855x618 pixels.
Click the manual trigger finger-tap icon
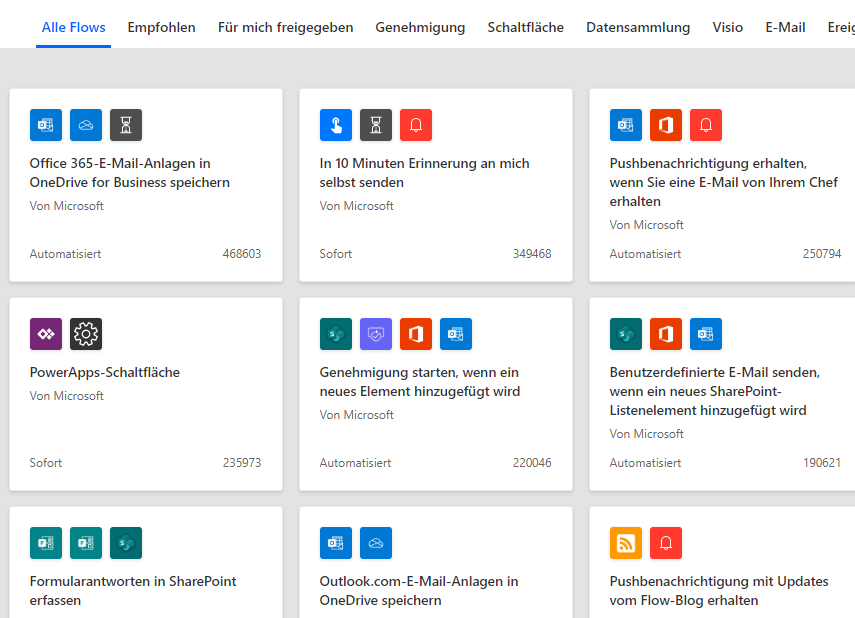pos(336,125)
